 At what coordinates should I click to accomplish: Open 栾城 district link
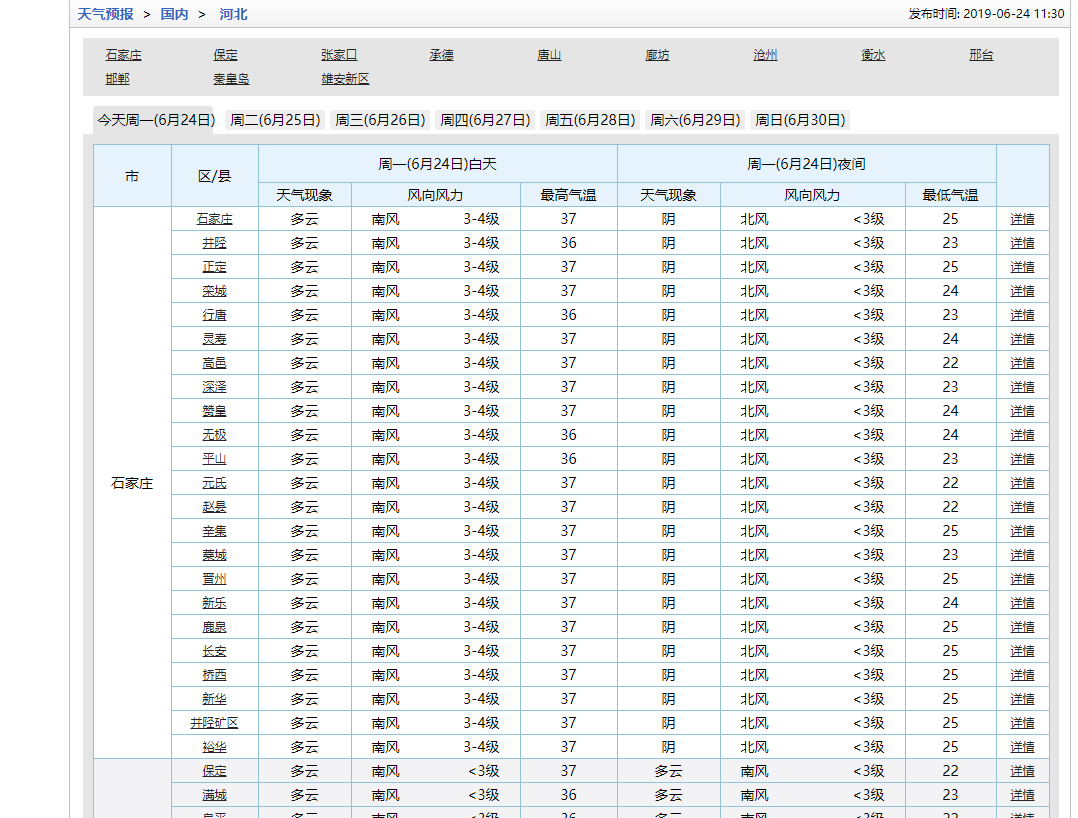point(214,291)
